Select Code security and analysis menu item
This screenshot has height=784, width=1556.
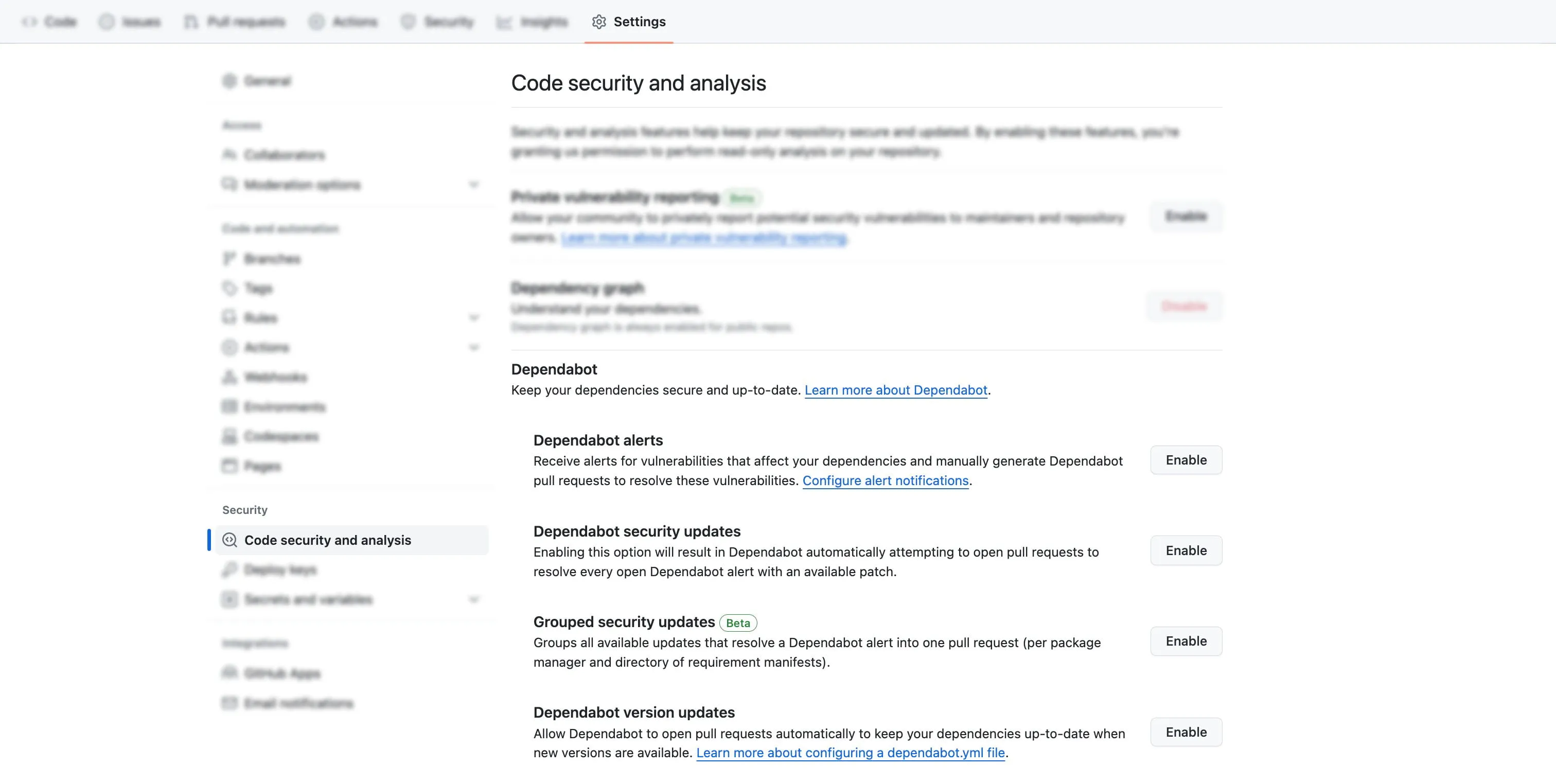327,540
